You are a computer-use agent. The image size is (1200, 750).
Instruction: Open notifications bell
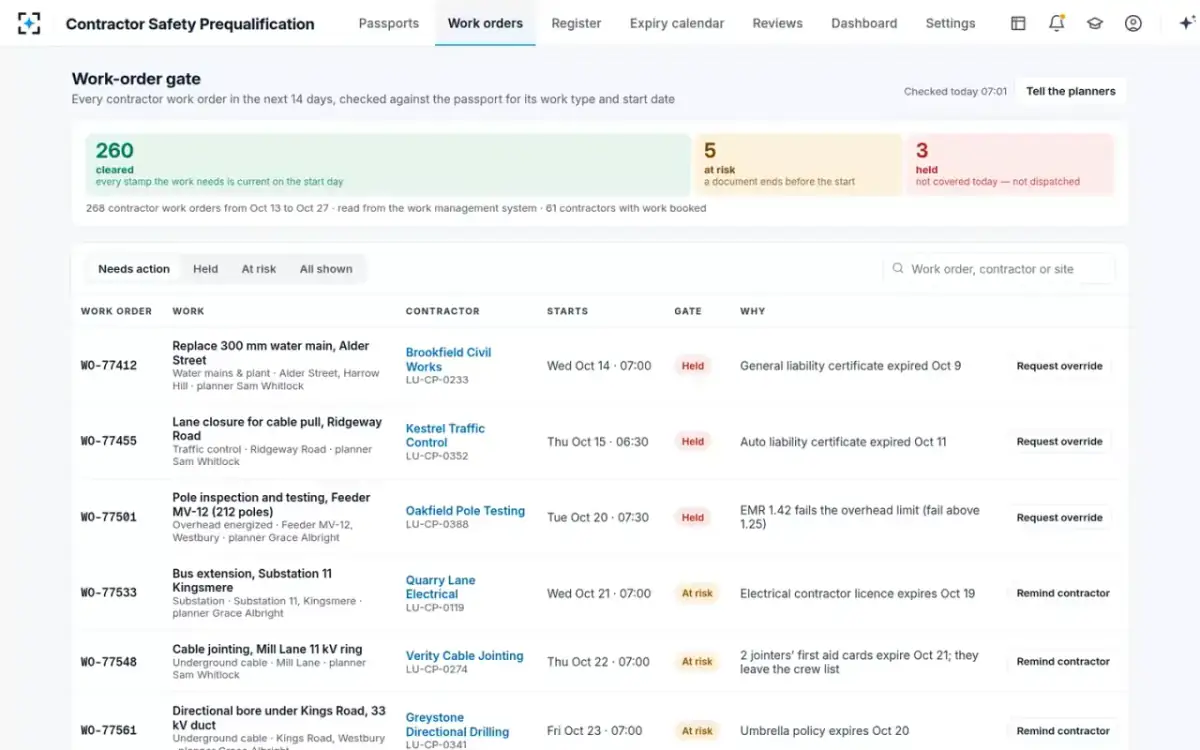(x=1056, y=23)
